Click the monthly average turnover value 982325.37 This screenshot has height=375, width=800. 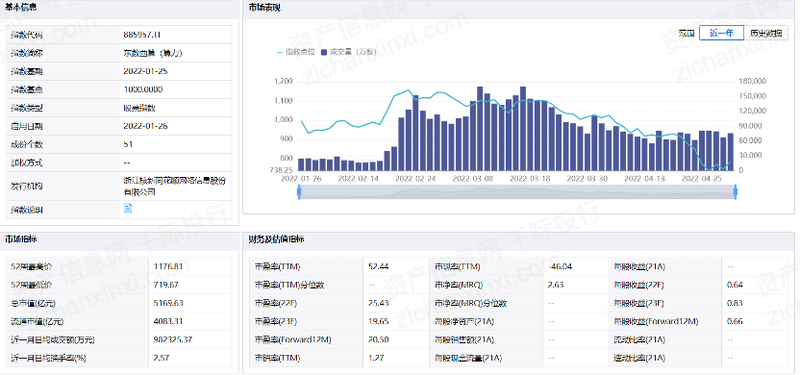click(x=173, y=339)
